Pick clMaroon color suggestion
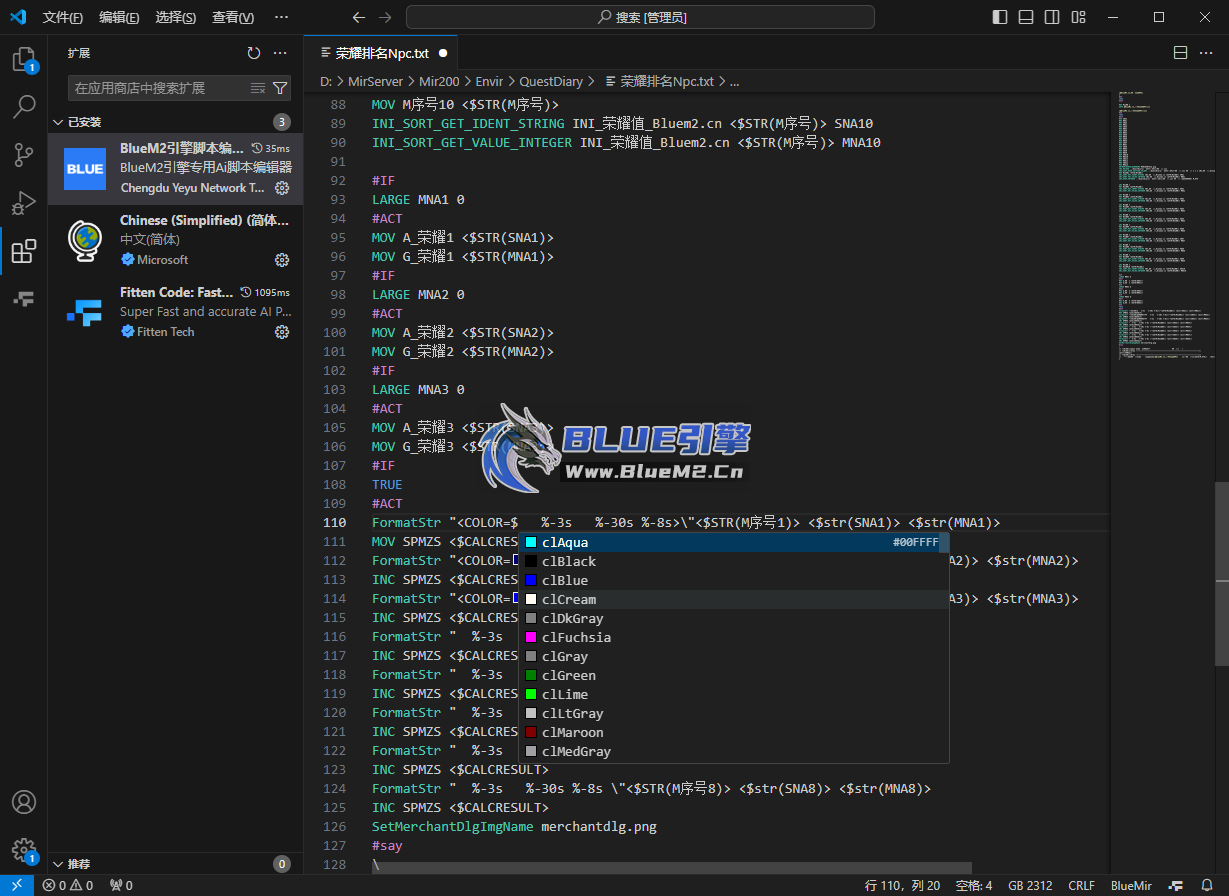 click(x=734, y=732)
